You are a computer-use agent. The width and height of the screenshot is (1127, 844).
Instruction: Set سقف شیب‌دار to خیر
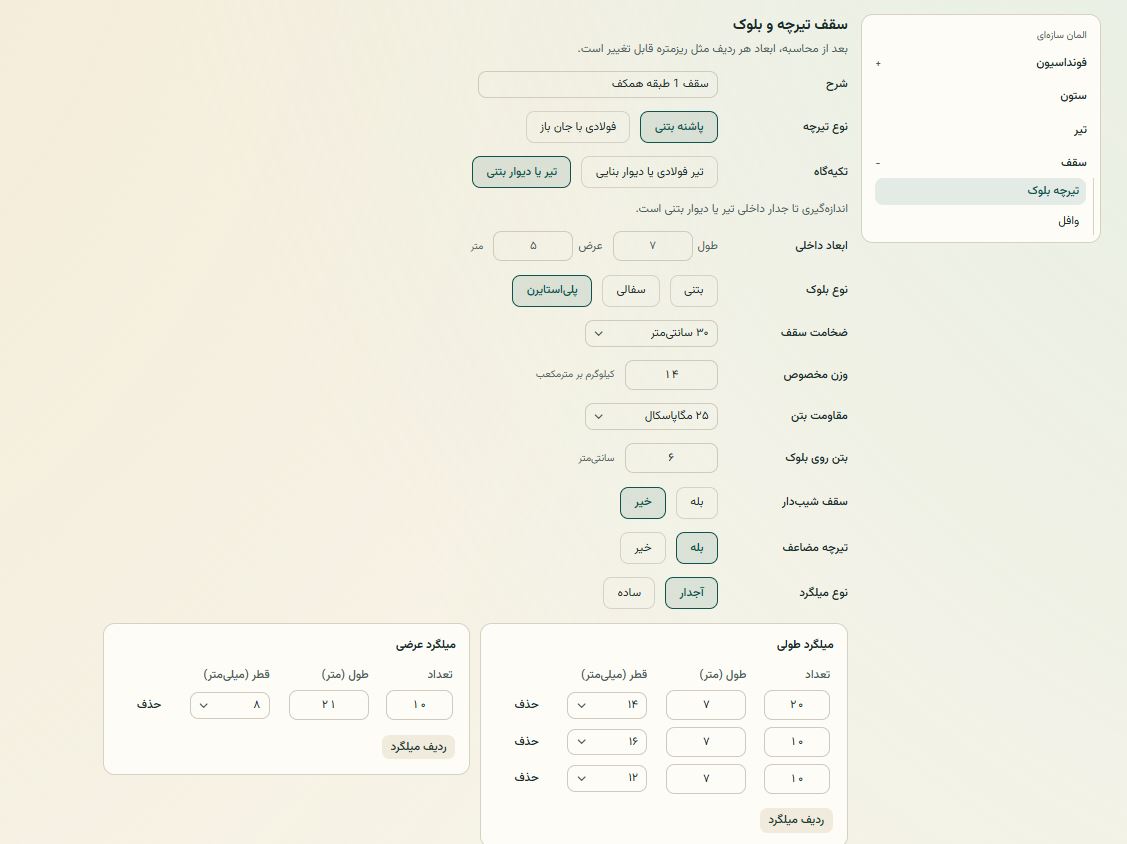643,503
